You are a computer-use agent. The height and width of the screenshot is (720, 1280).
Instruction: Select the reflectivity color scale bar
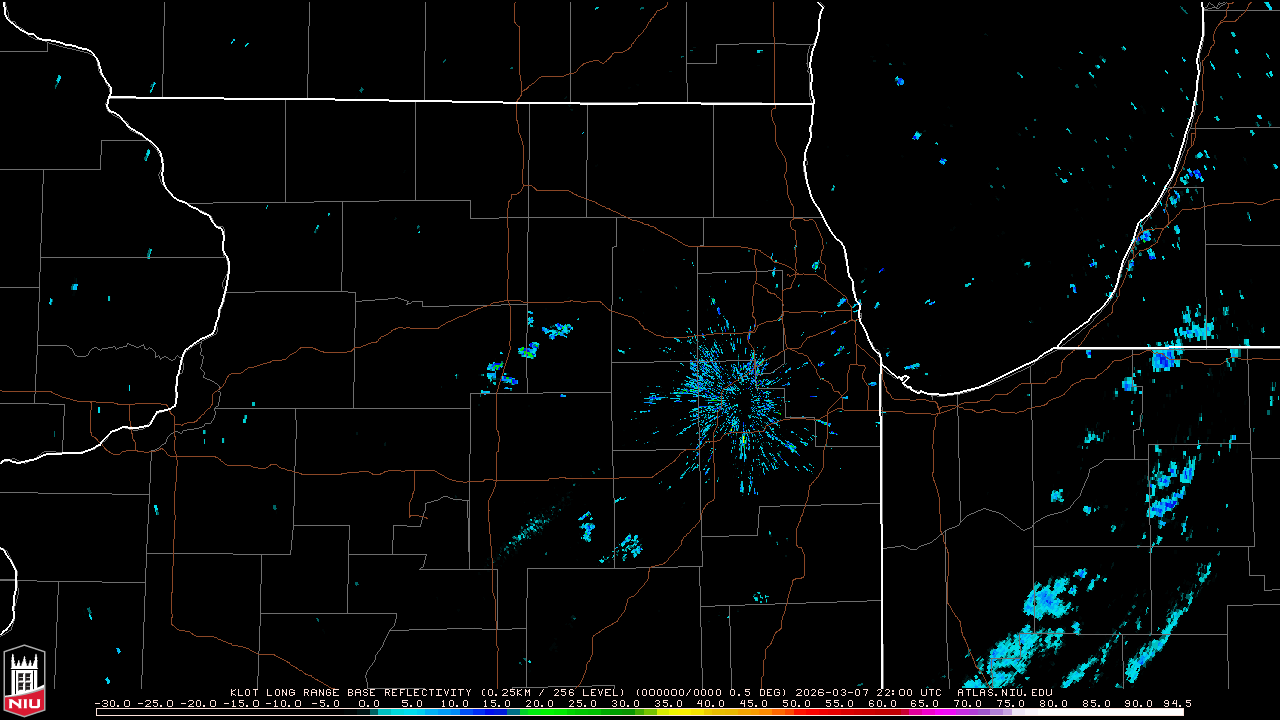point(640,713)
